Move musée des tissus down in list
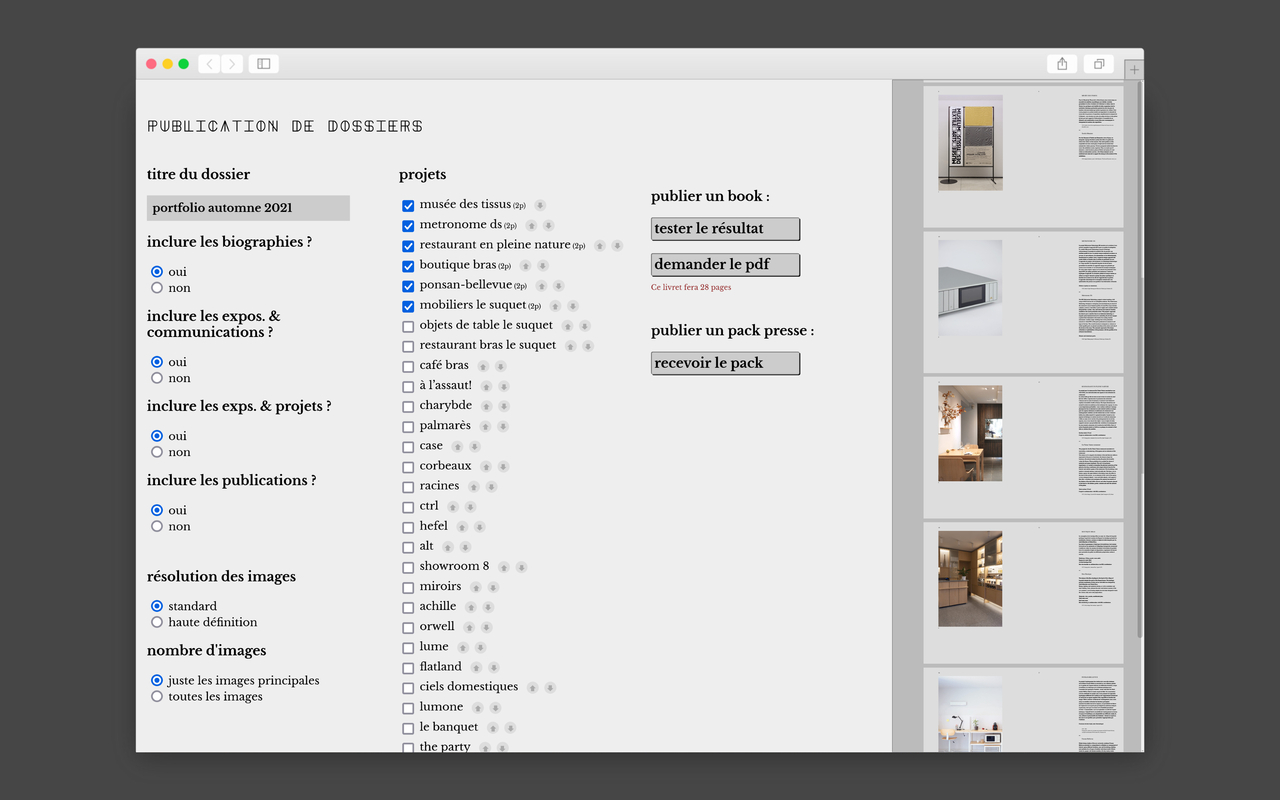This screenshot has height=800, width=1280. (540, 205)
